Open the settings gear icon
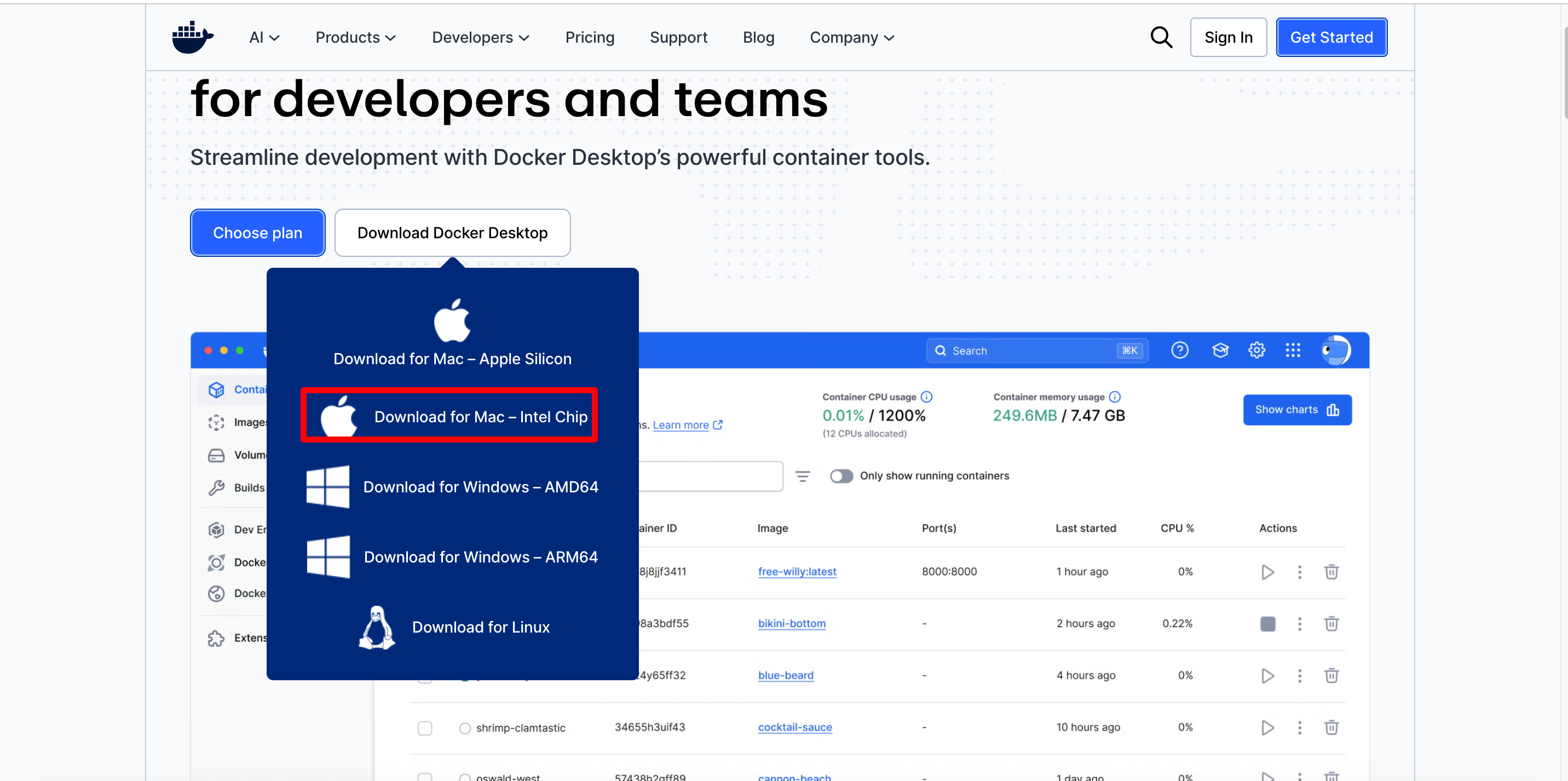This screenshot has width=1568, height=781. click(x=1256, y=350)
